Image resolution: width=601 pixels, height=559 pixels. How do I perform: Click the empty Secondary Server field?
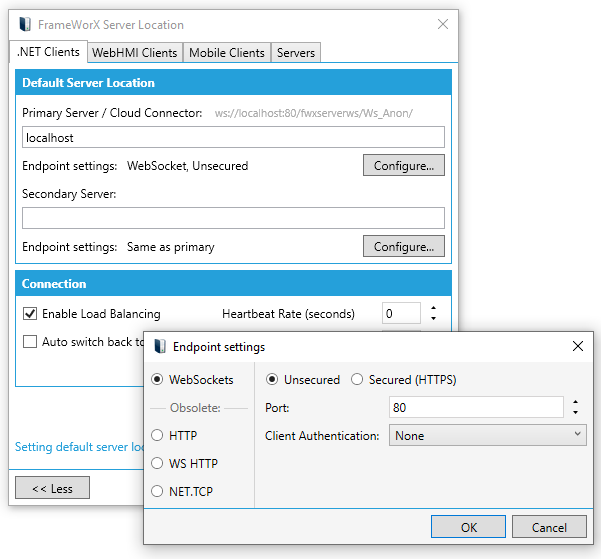(x=233, y=218)
